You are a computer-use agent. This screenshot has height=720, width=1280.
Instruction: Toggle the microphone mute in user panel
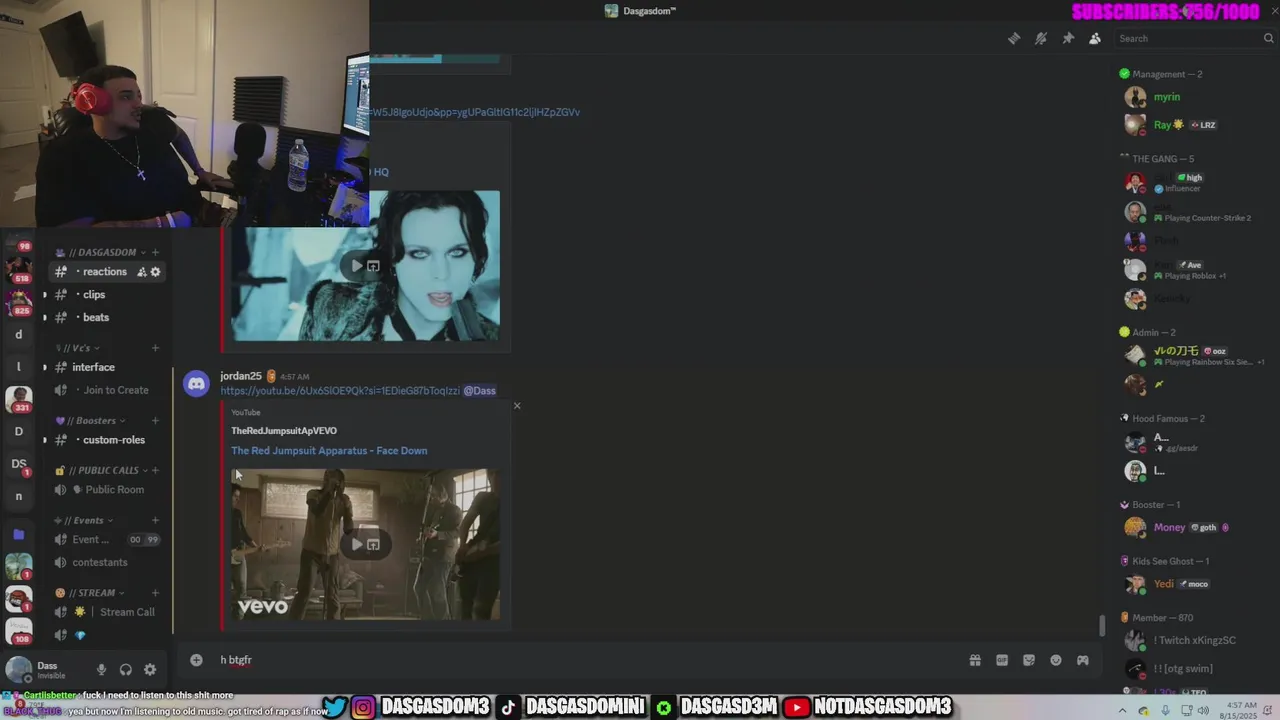(101, 670)
